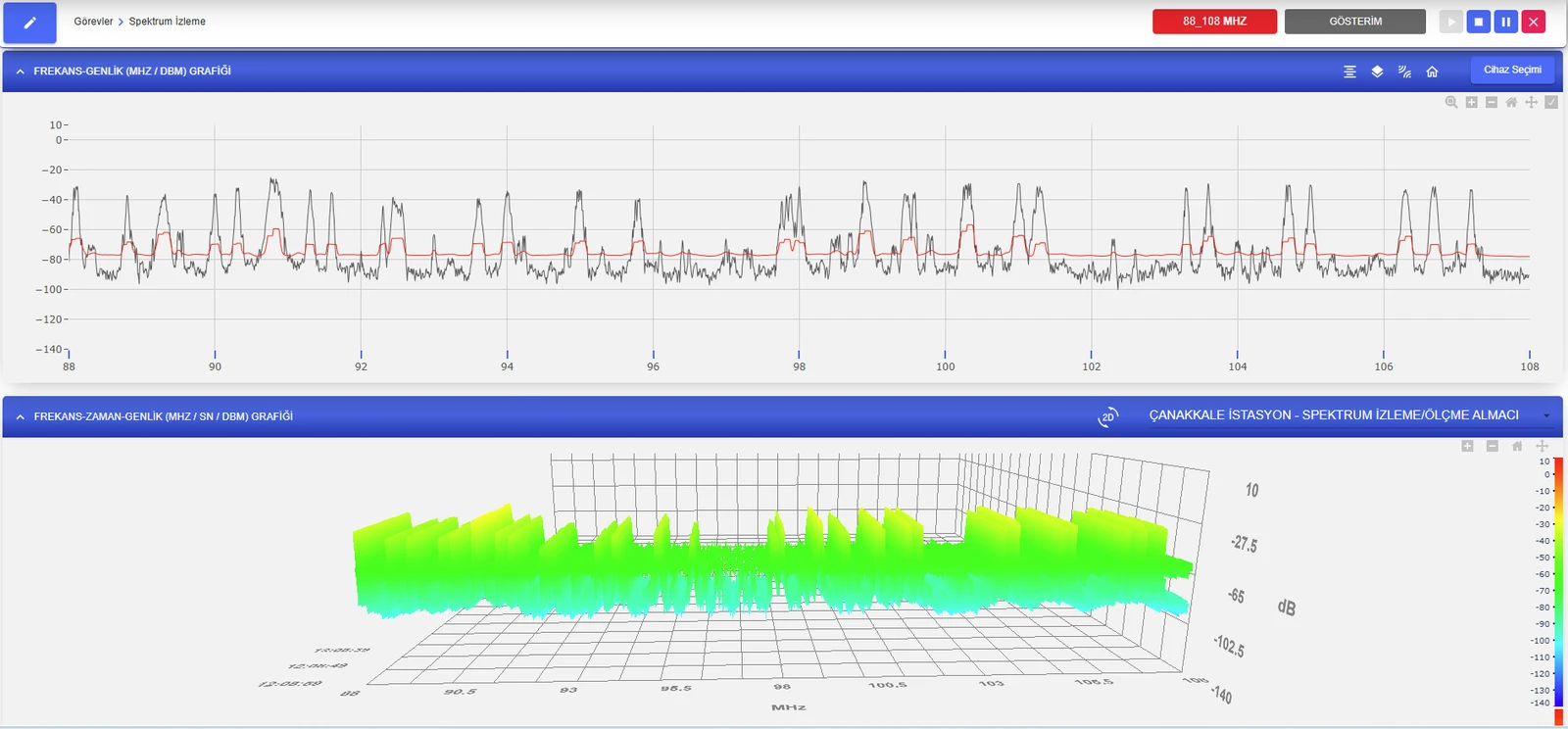1568x729 pixels.
Task: Collapse the Frekans-Genlik graph panel
Action: click(x=20, y=72)
